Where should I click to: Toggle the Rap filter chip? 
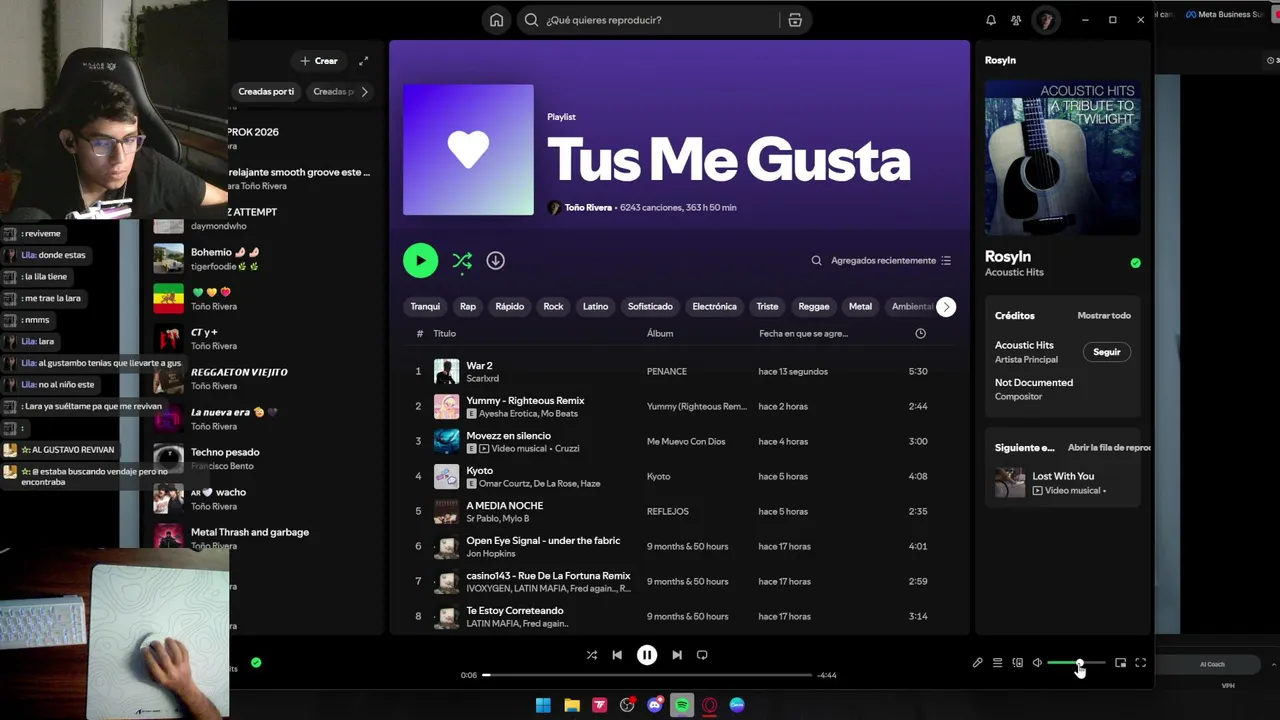[x=468, y=307]
